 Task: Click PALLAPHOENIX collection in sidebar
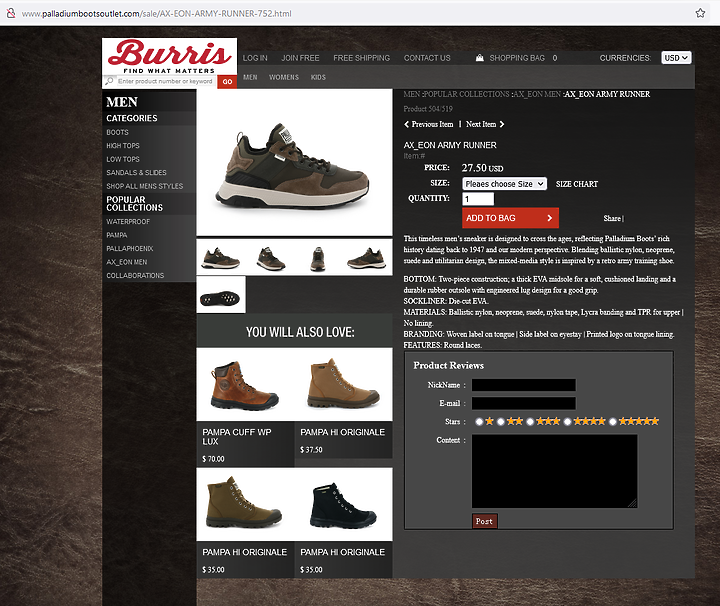[130, 248]
